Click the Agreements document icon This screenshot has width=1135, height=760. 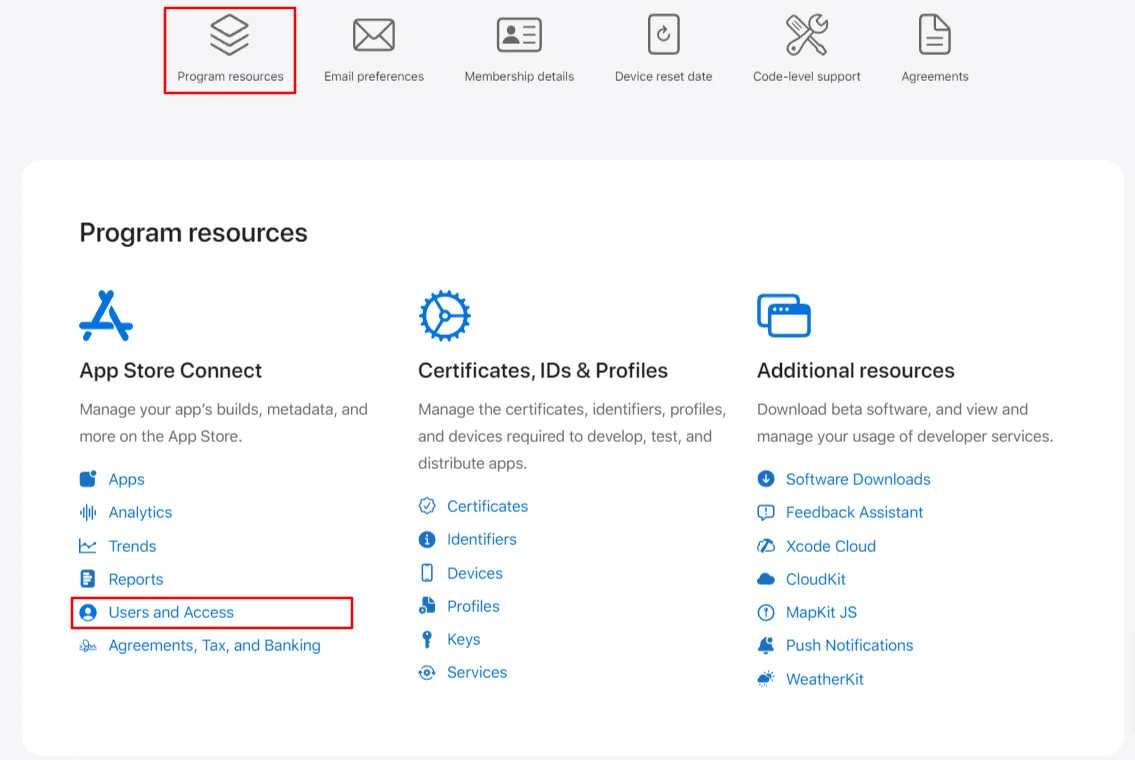pyautogui.click(x=934, y=36)
